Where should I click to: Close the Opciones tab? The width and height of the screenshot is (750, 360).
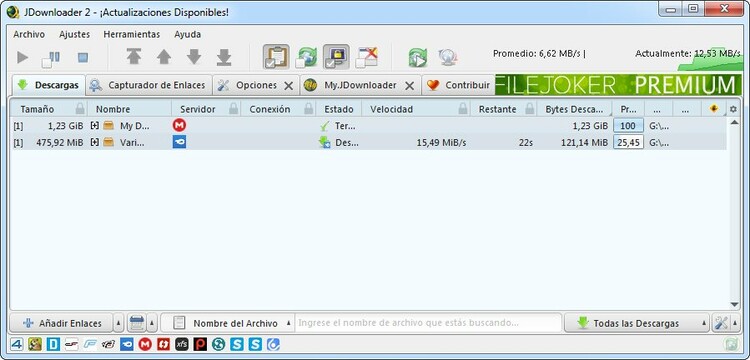[288, 86]
